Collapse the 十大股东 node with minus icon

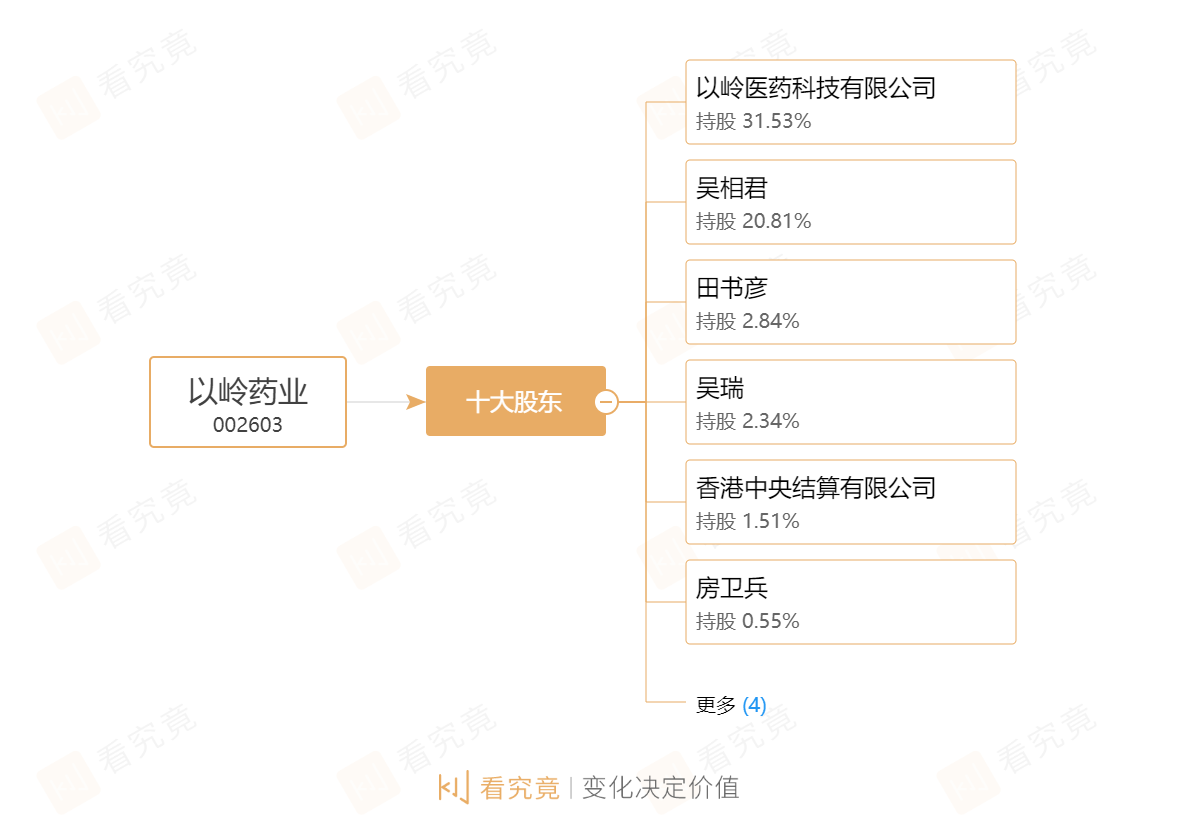click(x=606, y=402)
